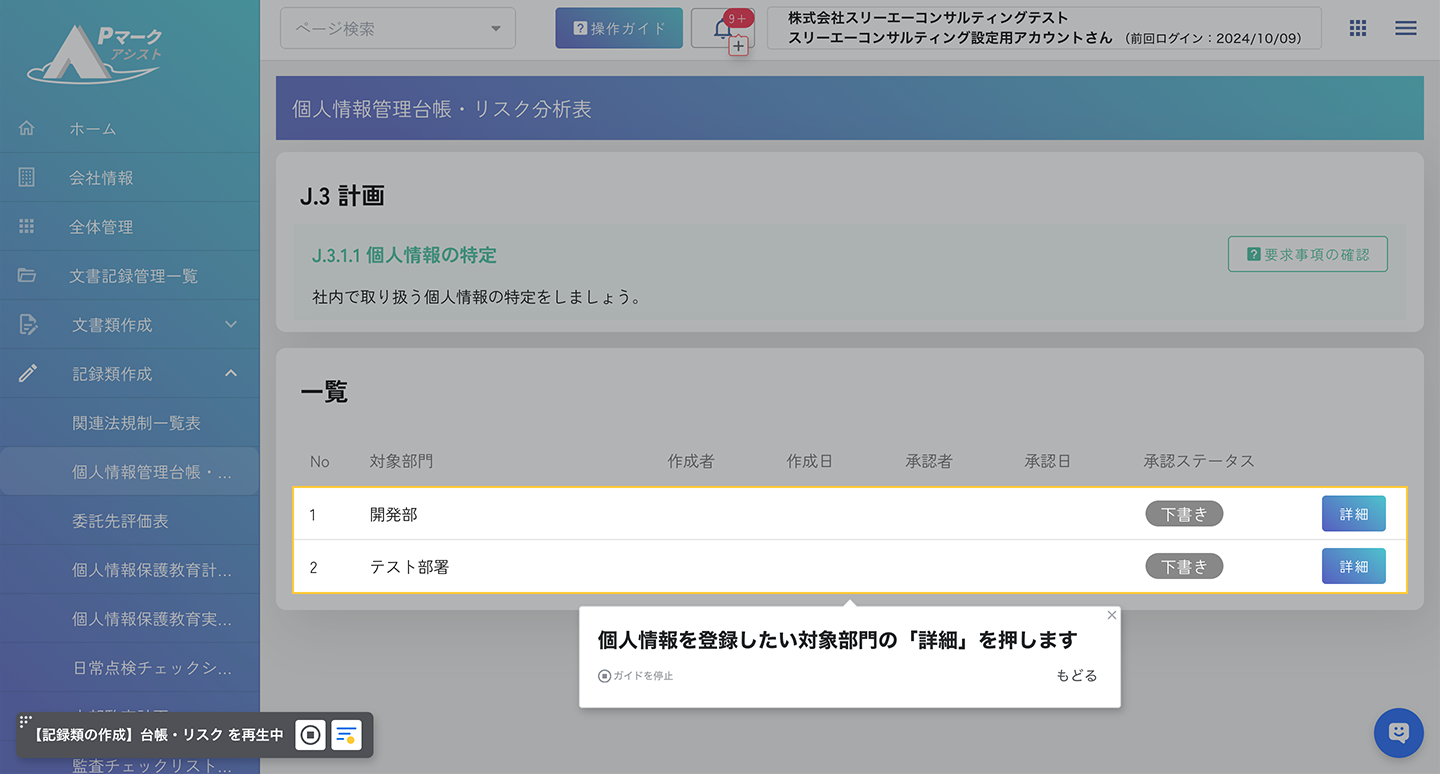This screenshot has height=774, width=1440.
Task: Click もどる in the guide tooltip
Action: (1076, 676)
